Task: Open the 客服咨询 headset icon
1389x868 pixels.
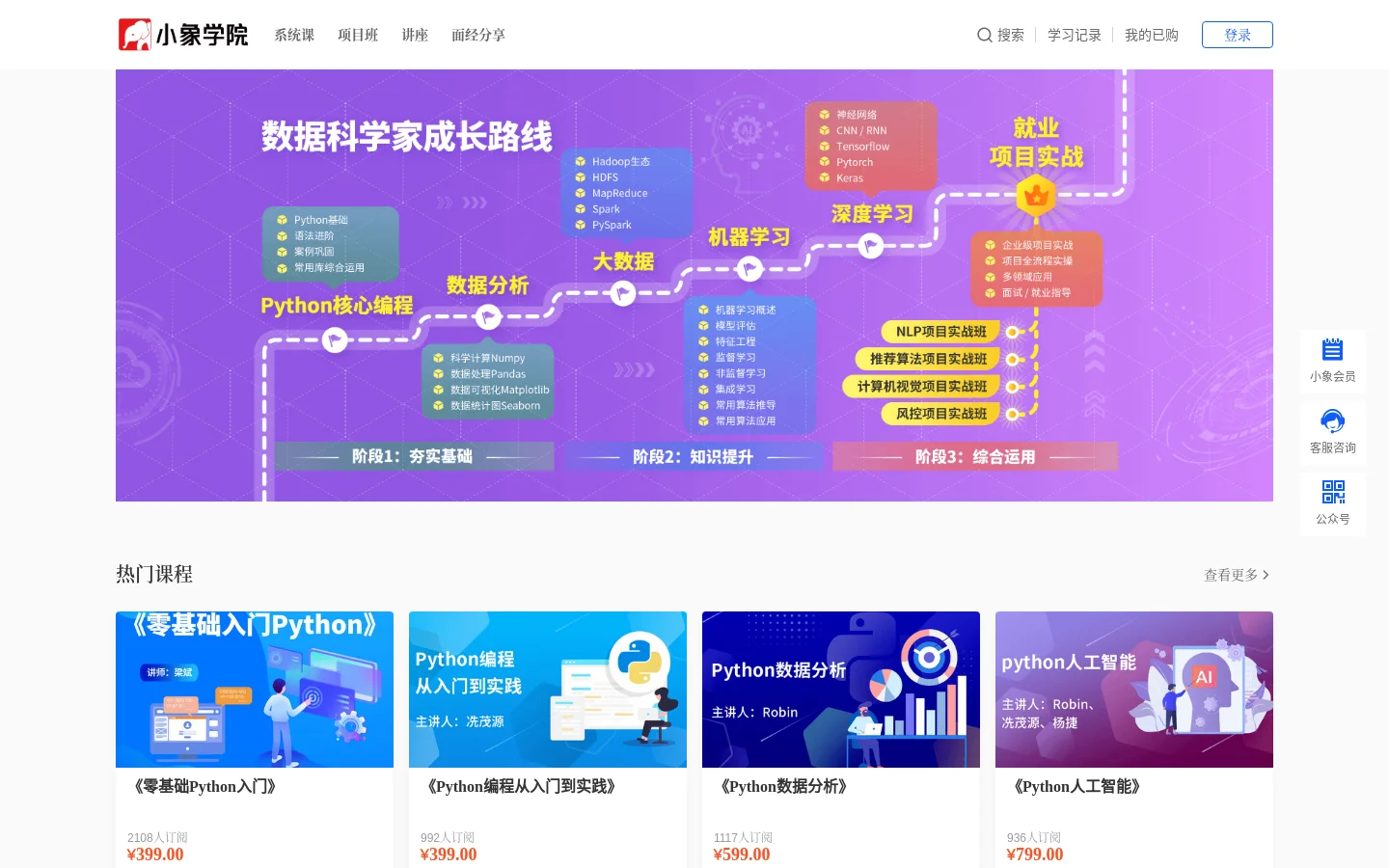Action: click(x=1333, y=420)
